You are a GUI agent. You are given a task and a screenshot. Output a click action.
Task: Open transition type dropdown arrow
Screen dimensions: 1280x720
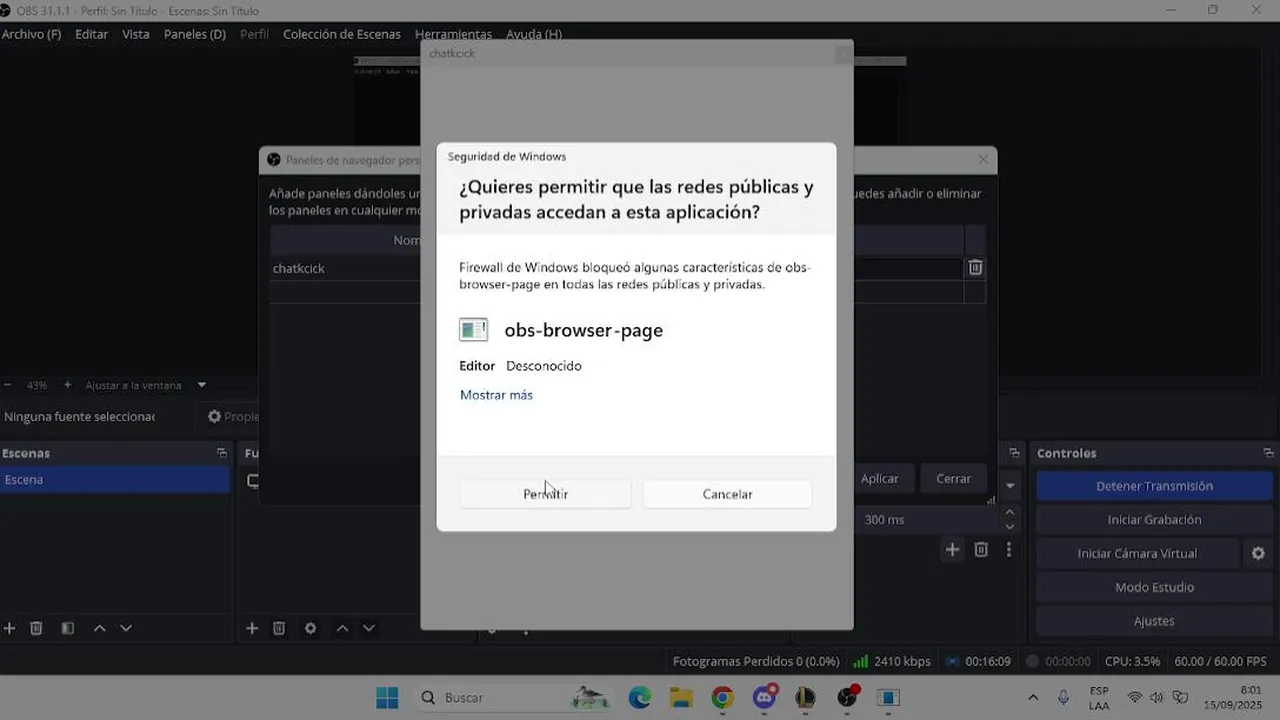point(1010,486)
